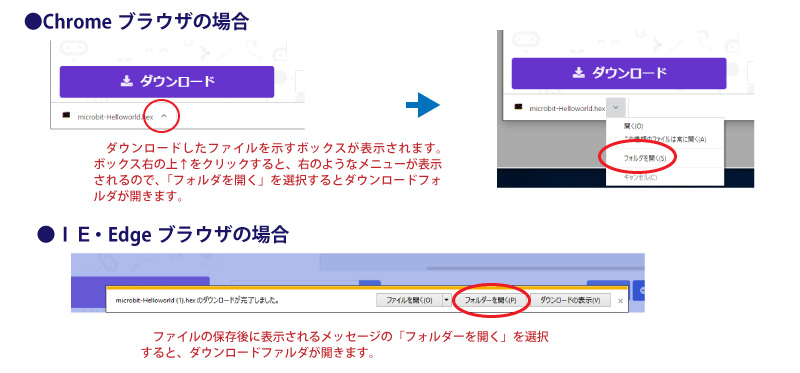Dismiss the Edge download notification bar with its x
Screen dimensions: 800x373
(x=620, y=301)
